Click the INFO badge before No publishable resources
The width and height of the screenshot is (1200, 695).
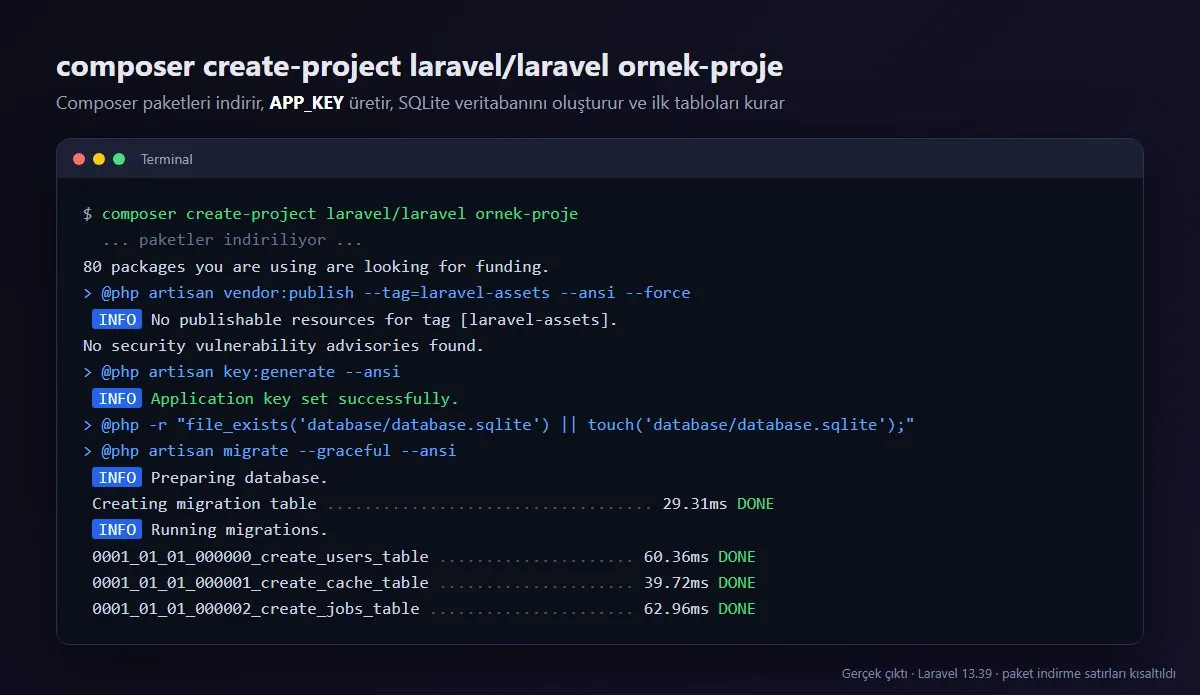[117, 319]
